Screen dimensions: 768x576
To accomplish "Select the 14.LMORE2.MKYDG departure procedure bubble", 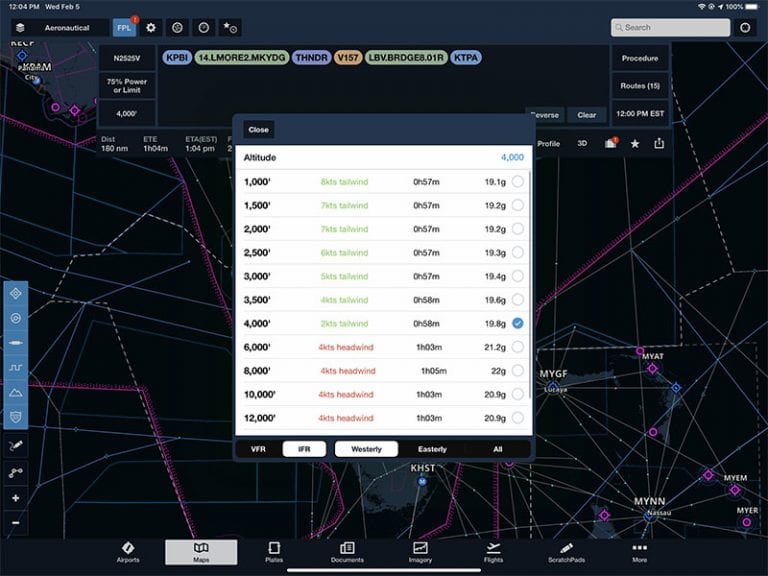I will pos(241,58).
